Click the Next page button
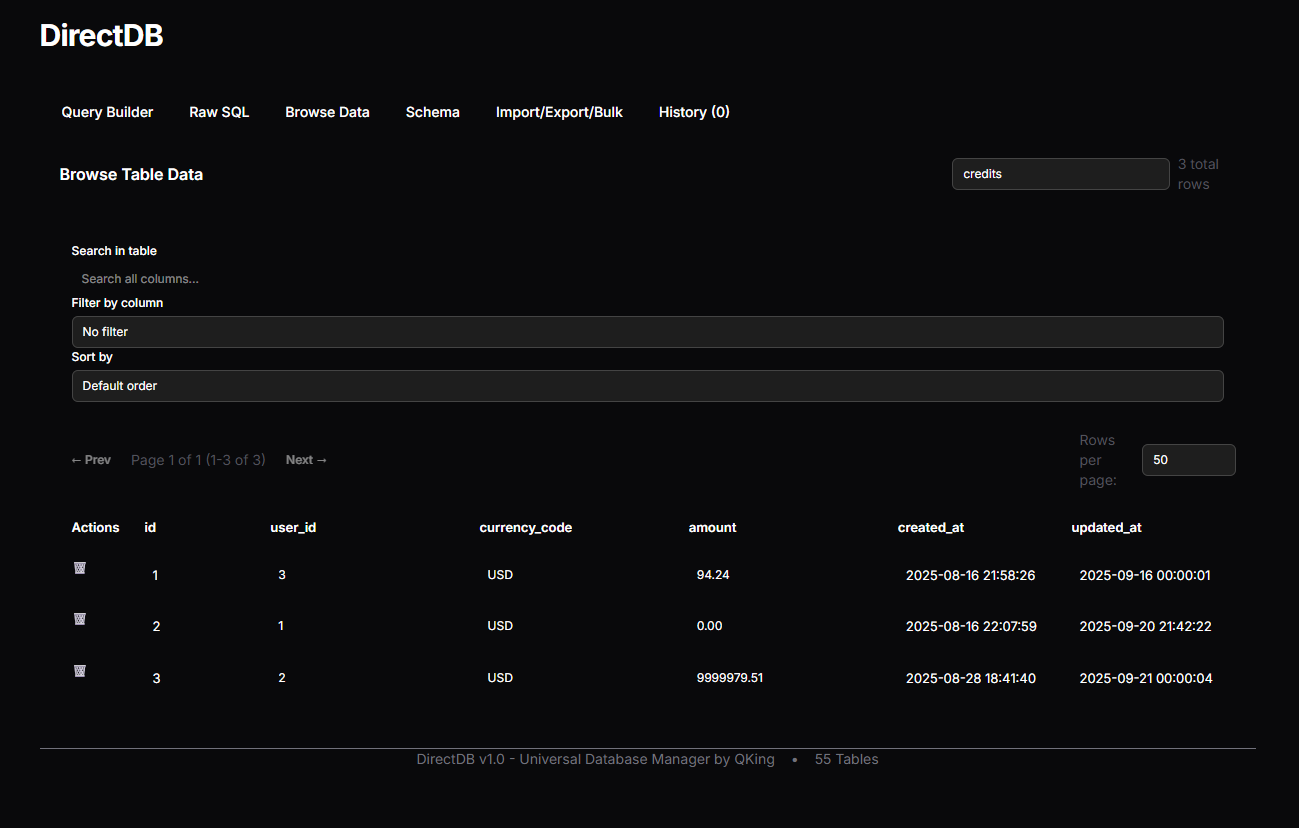This screenshot has height=828, width=1299. (x=306, y=460)
